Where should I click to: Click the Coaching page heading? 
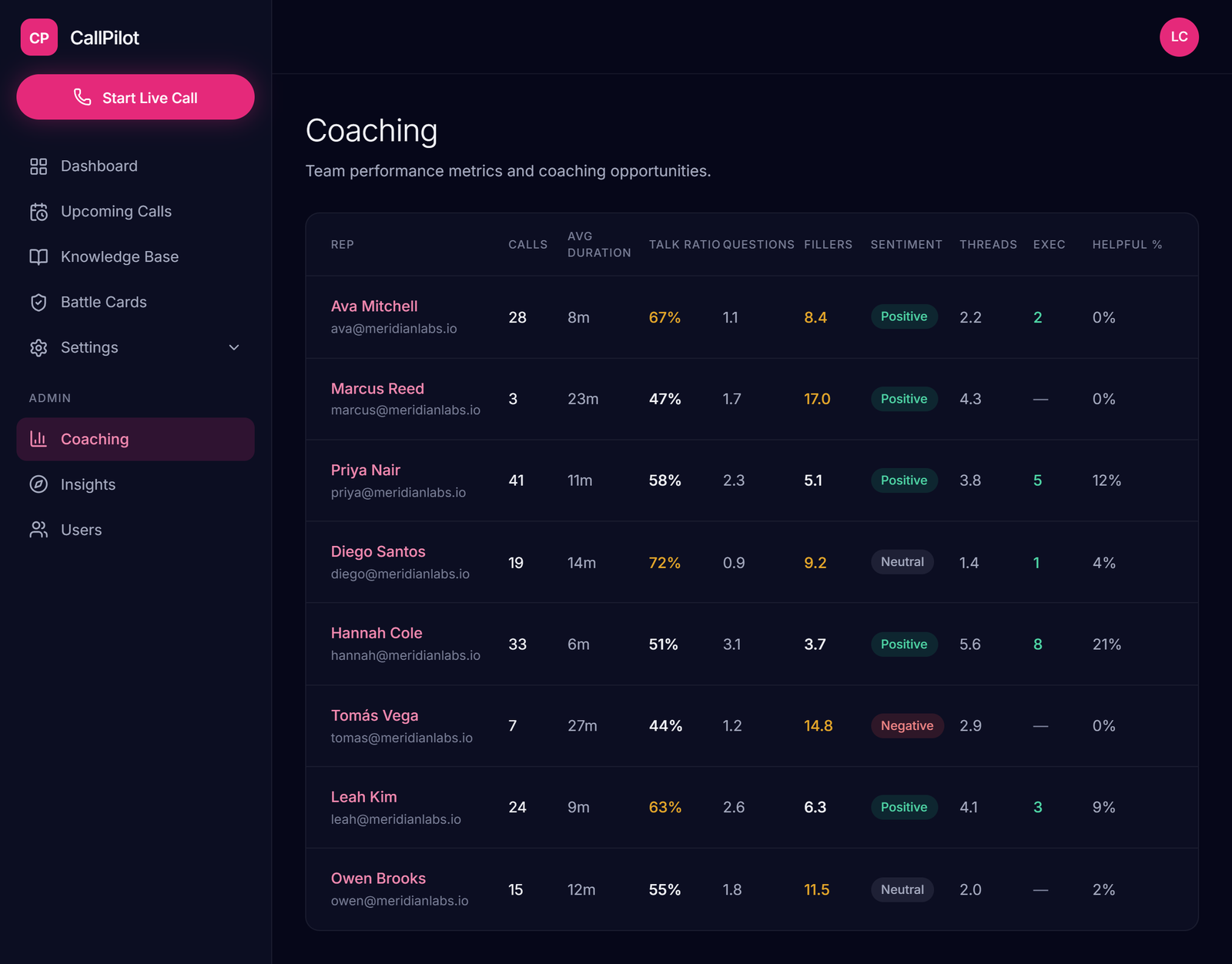click(371, 131)
